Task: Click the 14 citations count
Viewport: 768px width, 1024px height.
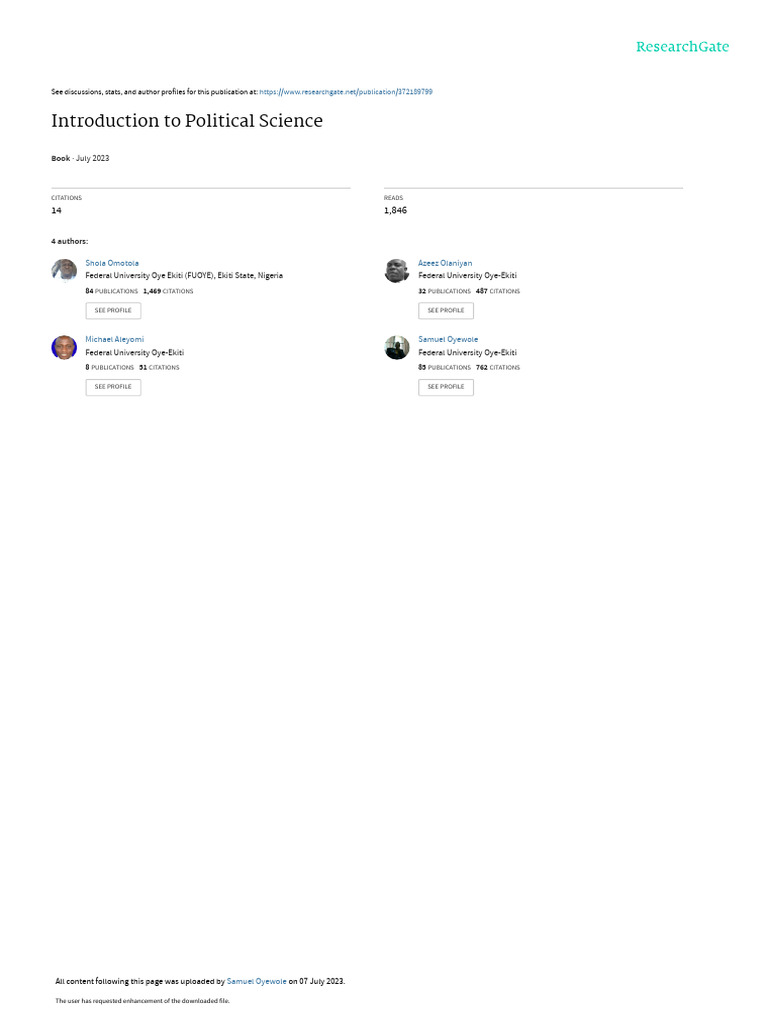Action: 56,210
